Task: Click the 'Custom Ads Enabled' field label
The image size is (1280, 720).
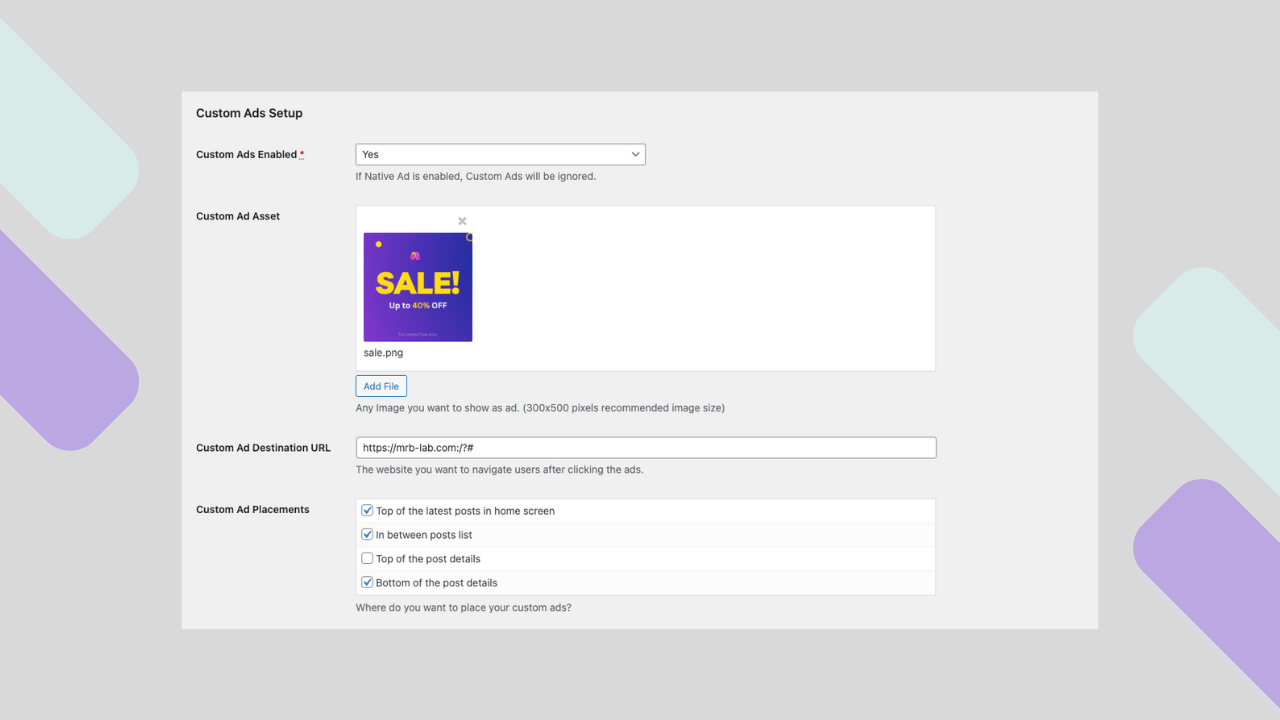Action: point(246,155)
